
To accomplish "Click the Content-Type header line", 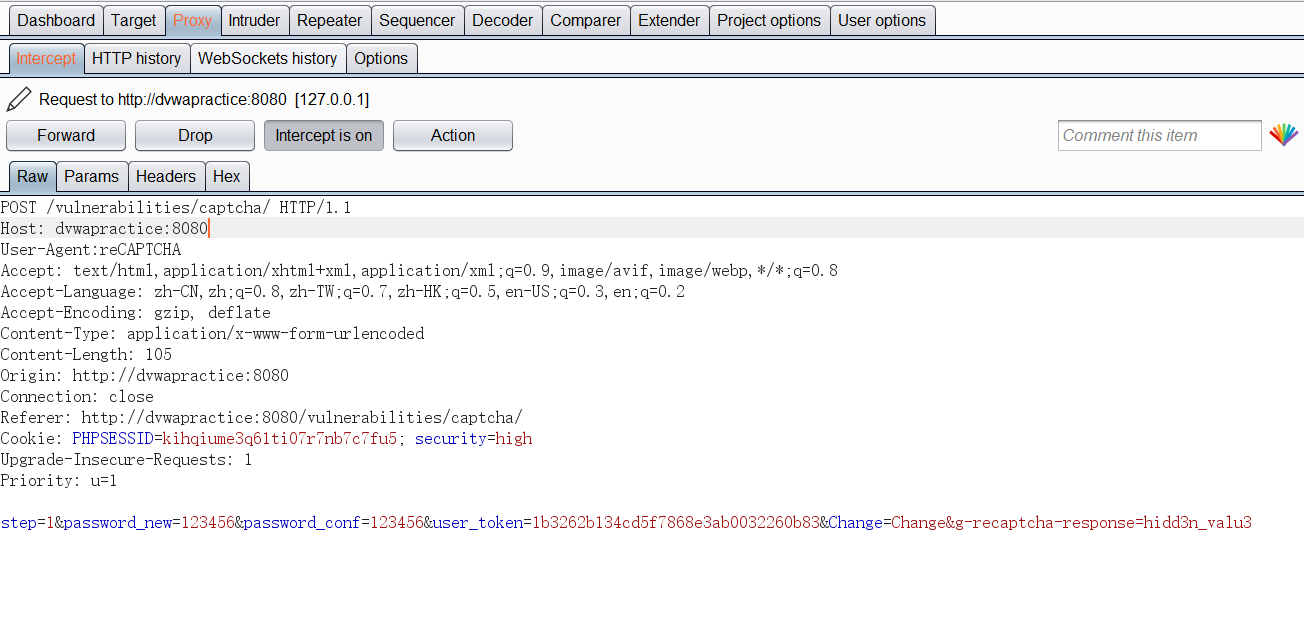I will pos(212,334).
